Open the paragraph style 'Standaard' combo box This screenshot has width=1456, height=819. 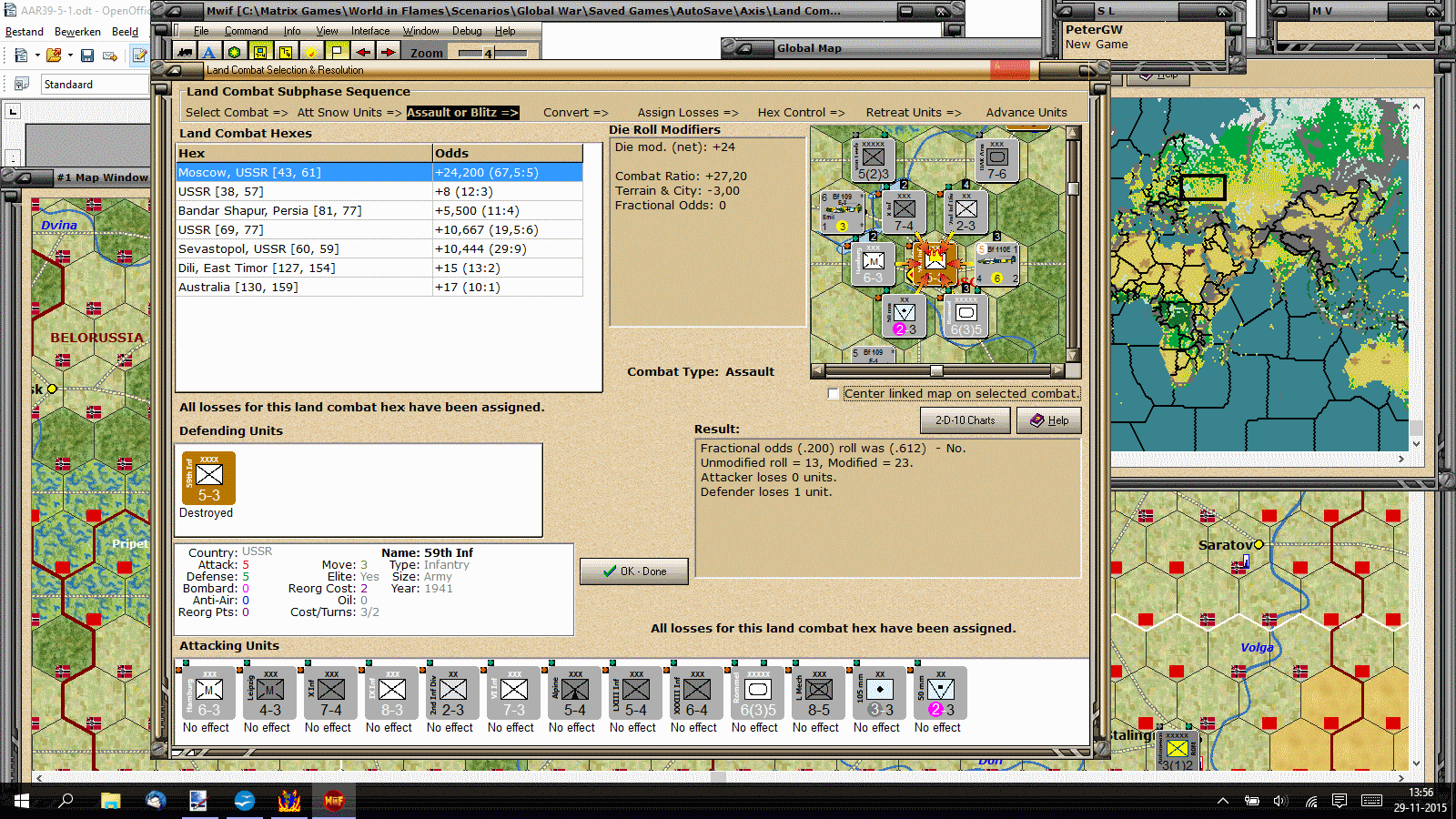click(95, 85)
